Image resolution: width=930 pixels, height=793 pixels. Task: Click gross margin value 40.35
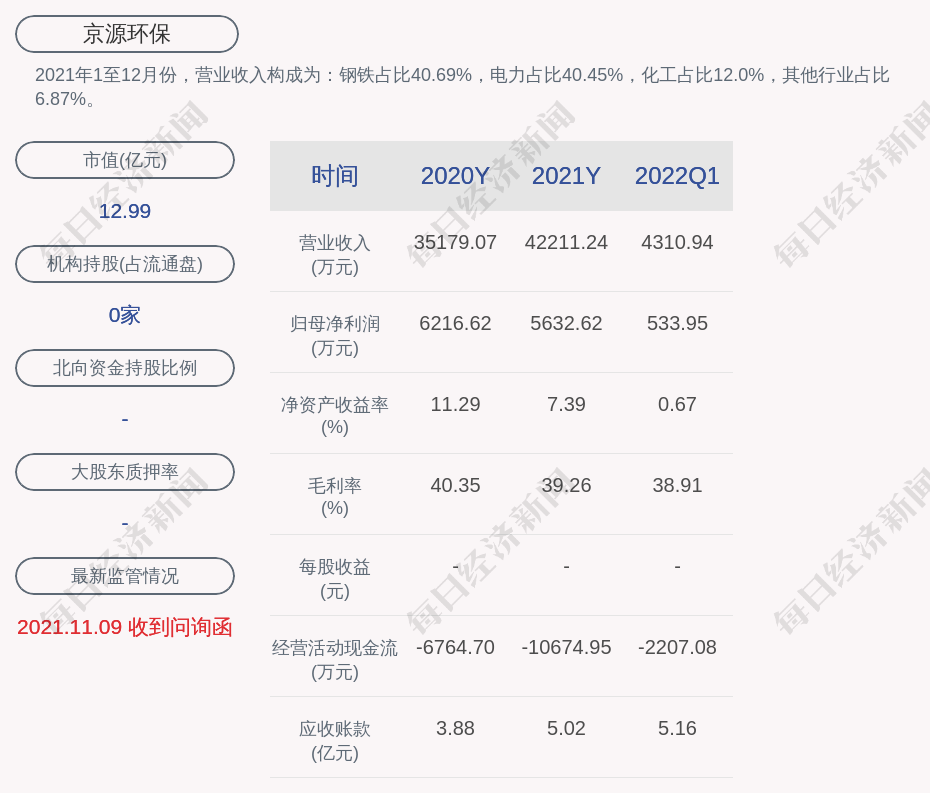click(455, 485)
